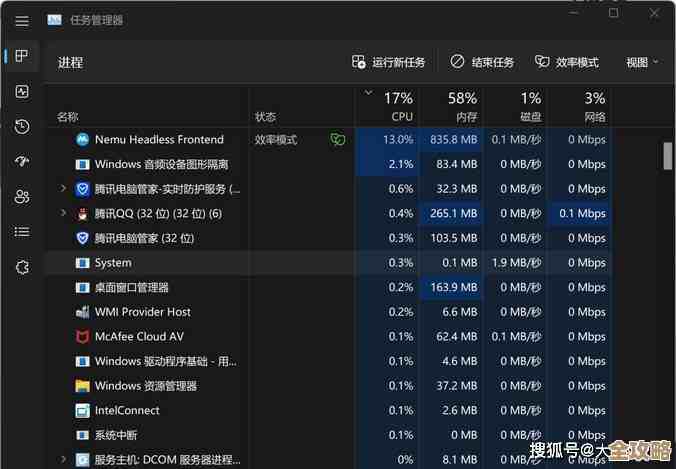Image resolution: width=676 pixels, height=469 pixels.
Task: Expand the 腾讯电脑管家-实时防护服务 process group
Action: pyautogui.click(x=63, y=188)
